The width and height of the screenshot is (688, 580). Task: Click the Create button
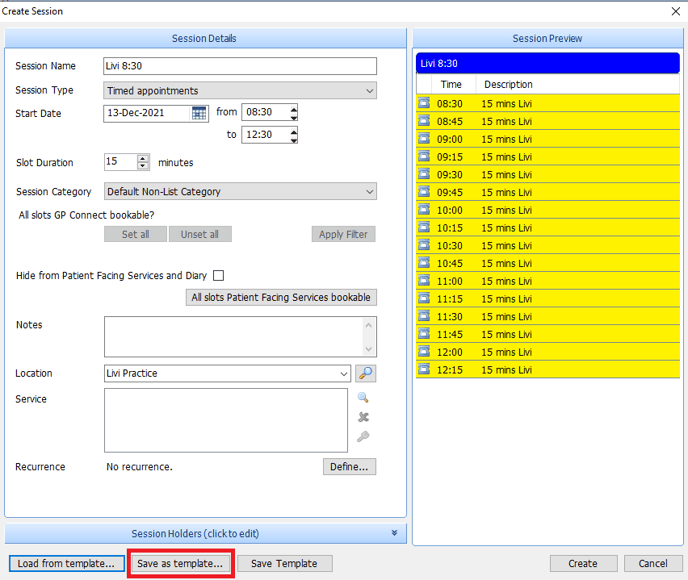tap(582, 564)
